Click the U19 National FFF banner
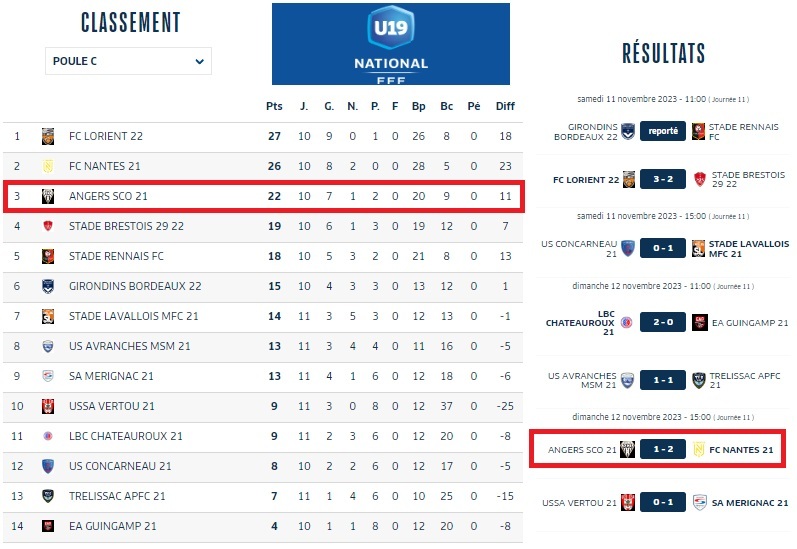 pos(391,44)
